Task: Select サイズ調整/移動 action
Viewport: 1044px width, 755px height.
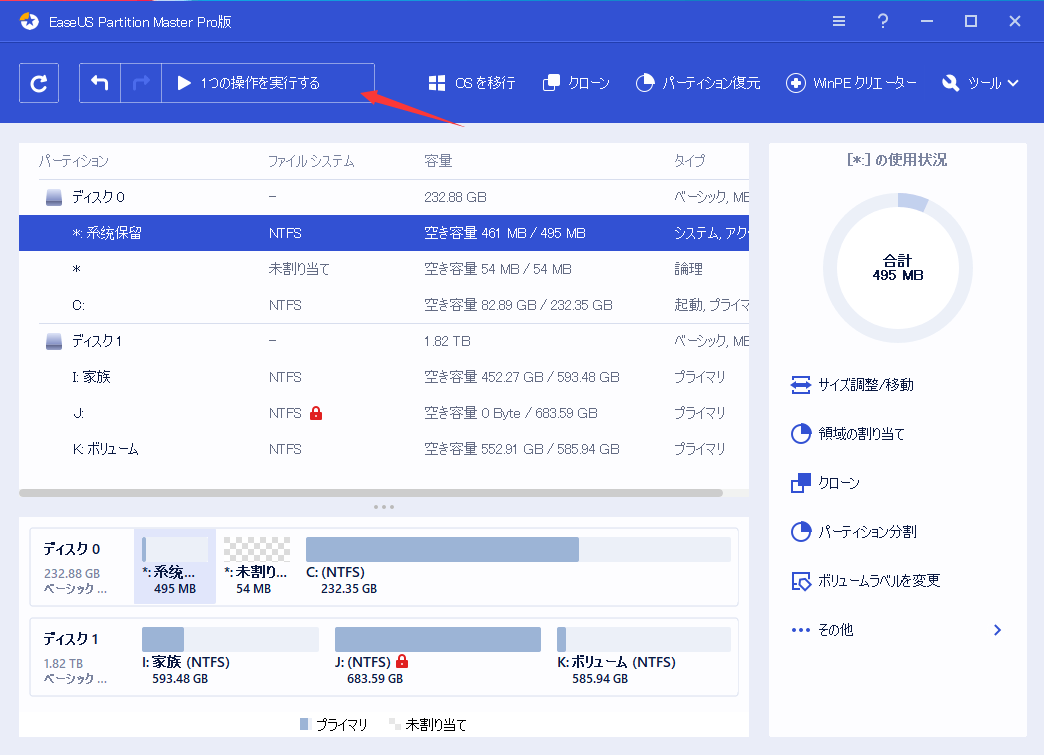Action: coord(852,385)
